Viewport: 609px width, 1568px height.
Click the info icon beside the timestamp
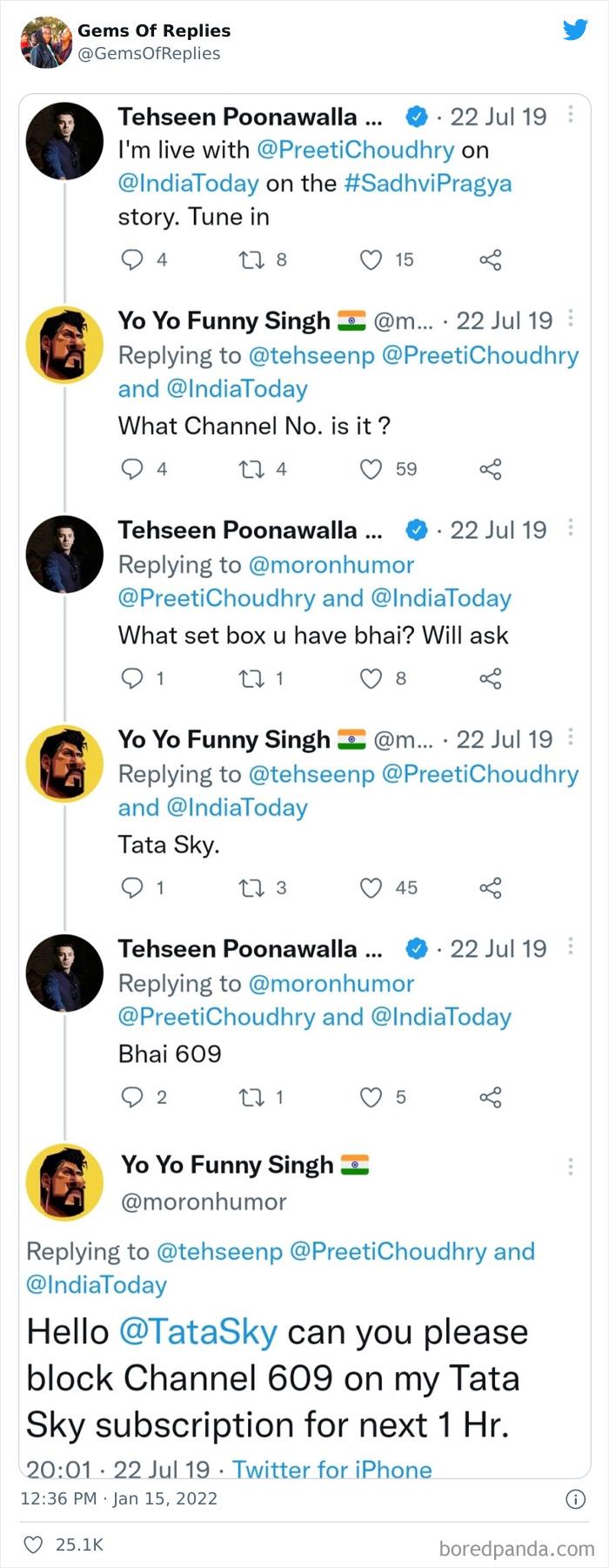point(575,1499)
